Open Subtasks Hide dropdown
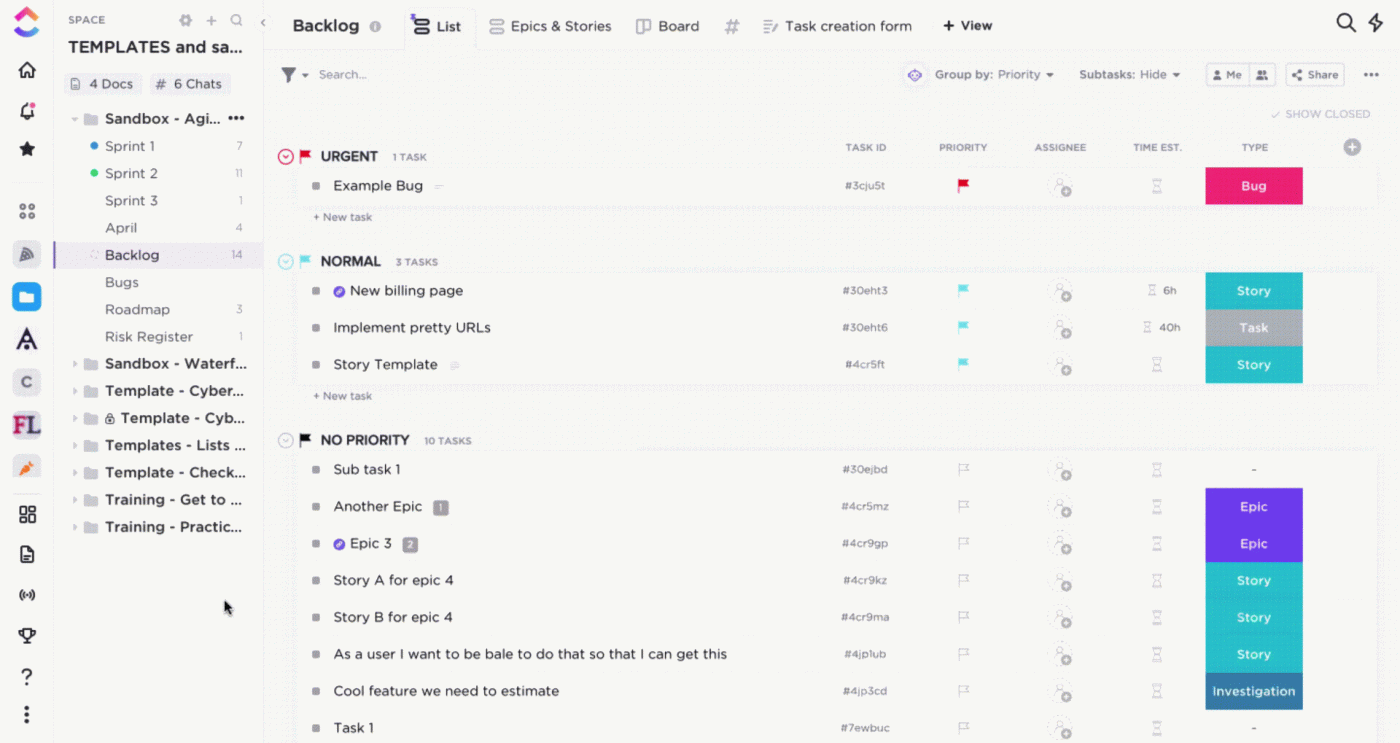Viewport: 1400px width, 743px height. 1129,75
